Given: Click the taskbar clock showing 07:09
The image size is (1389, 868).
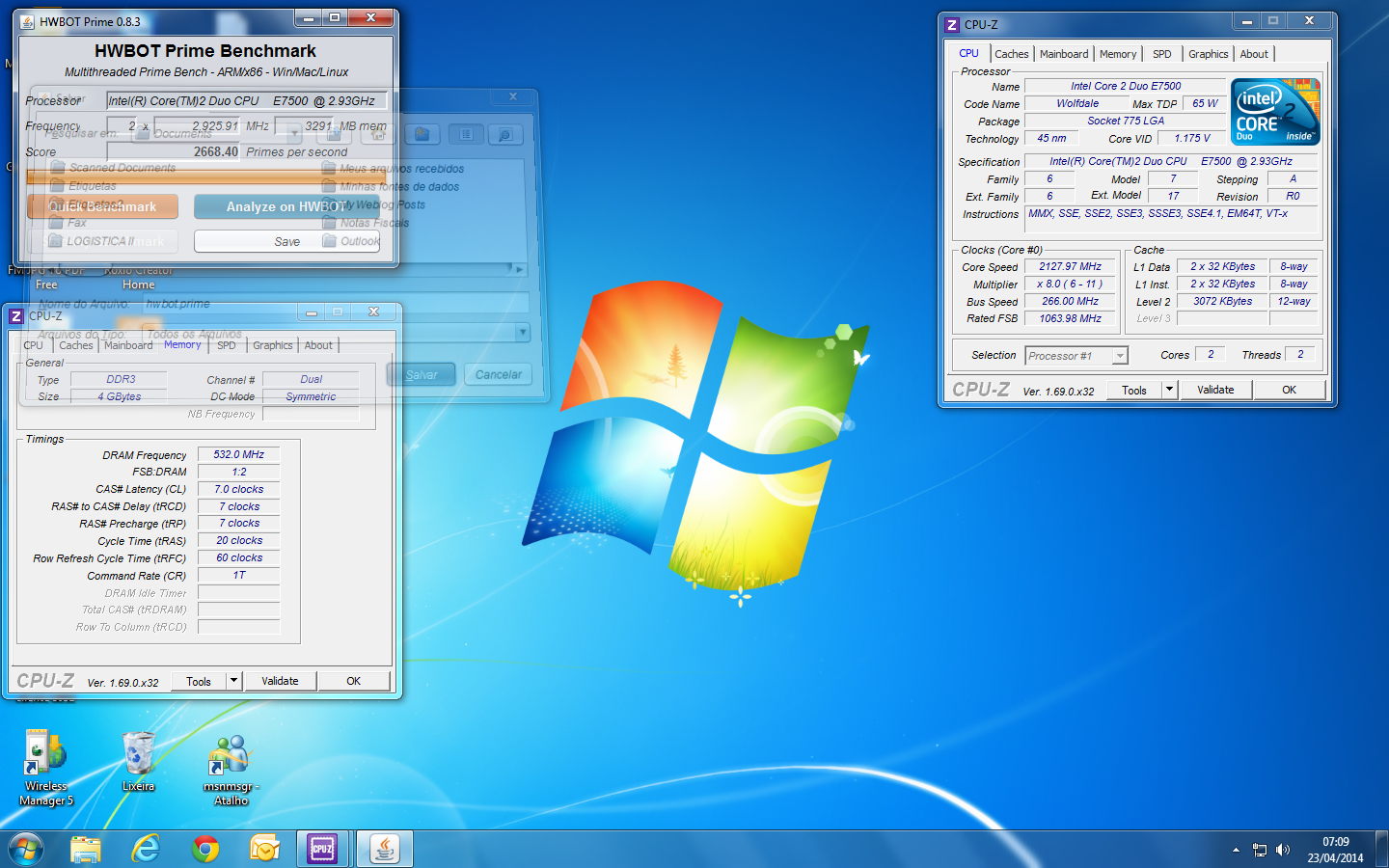Looking at the screenshot, I should click(x=1336, y=850).
